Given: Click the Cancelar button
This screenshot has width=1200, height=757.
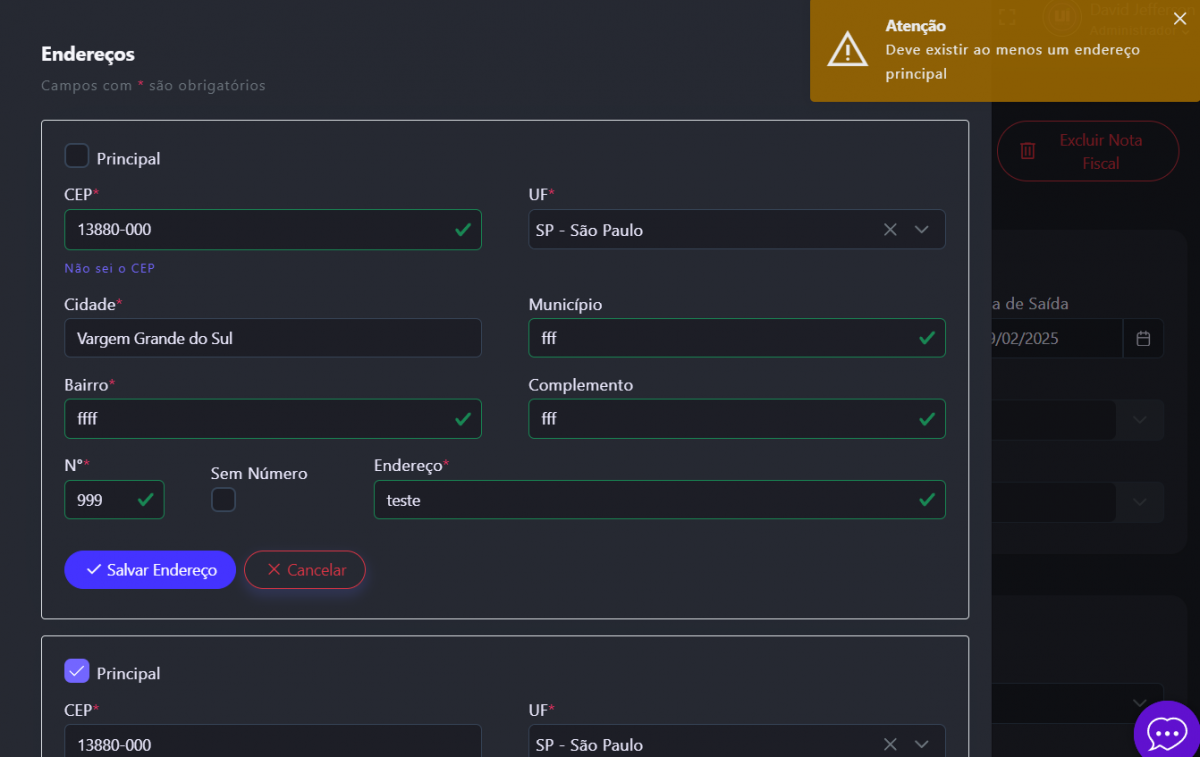Looking at the screenshot, I should point(305,570).
